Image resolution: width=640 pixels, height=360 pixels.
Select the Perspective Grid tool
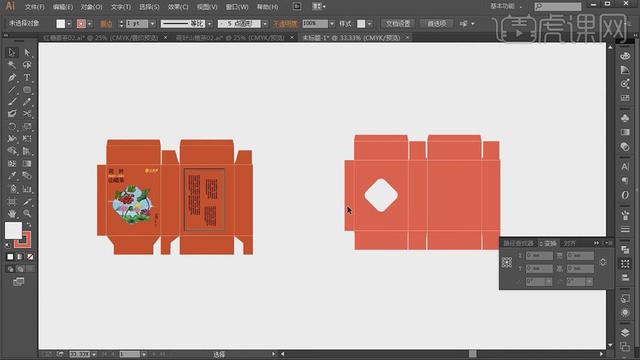pos(27,151)
